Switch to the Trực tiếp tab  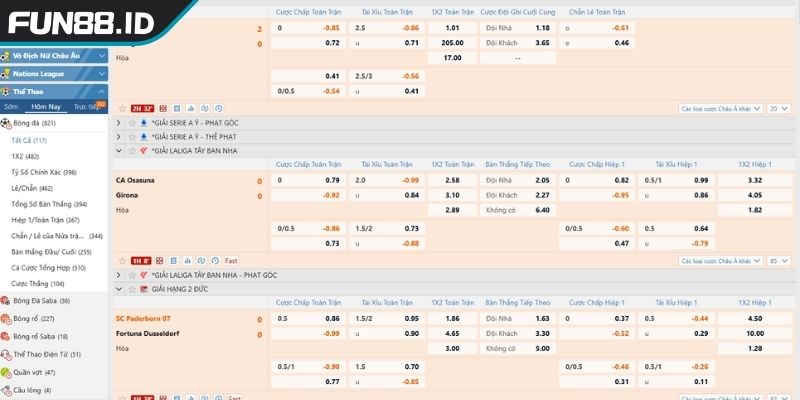(x=92, y=106)
